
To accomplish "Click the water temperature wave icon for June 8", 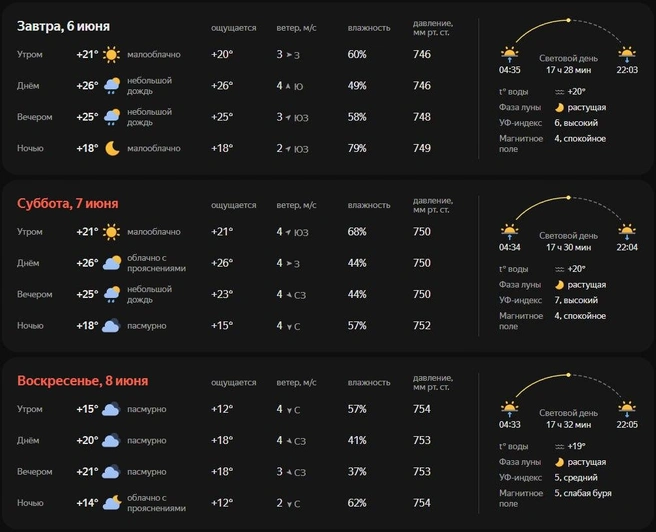I will pos(559,447).
